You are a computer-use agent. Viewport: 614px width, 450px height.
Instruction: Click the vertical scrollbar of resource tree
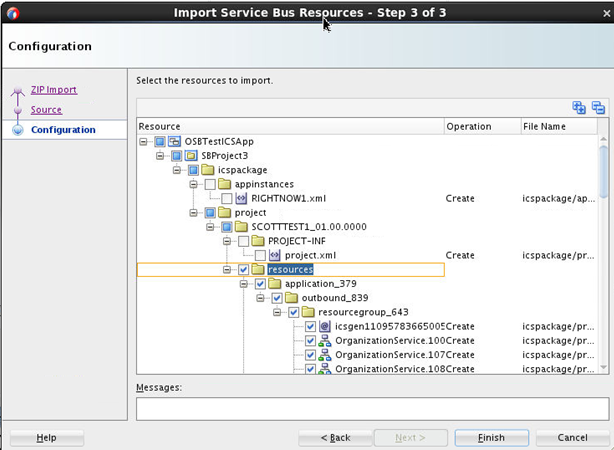tap(602, 250)
